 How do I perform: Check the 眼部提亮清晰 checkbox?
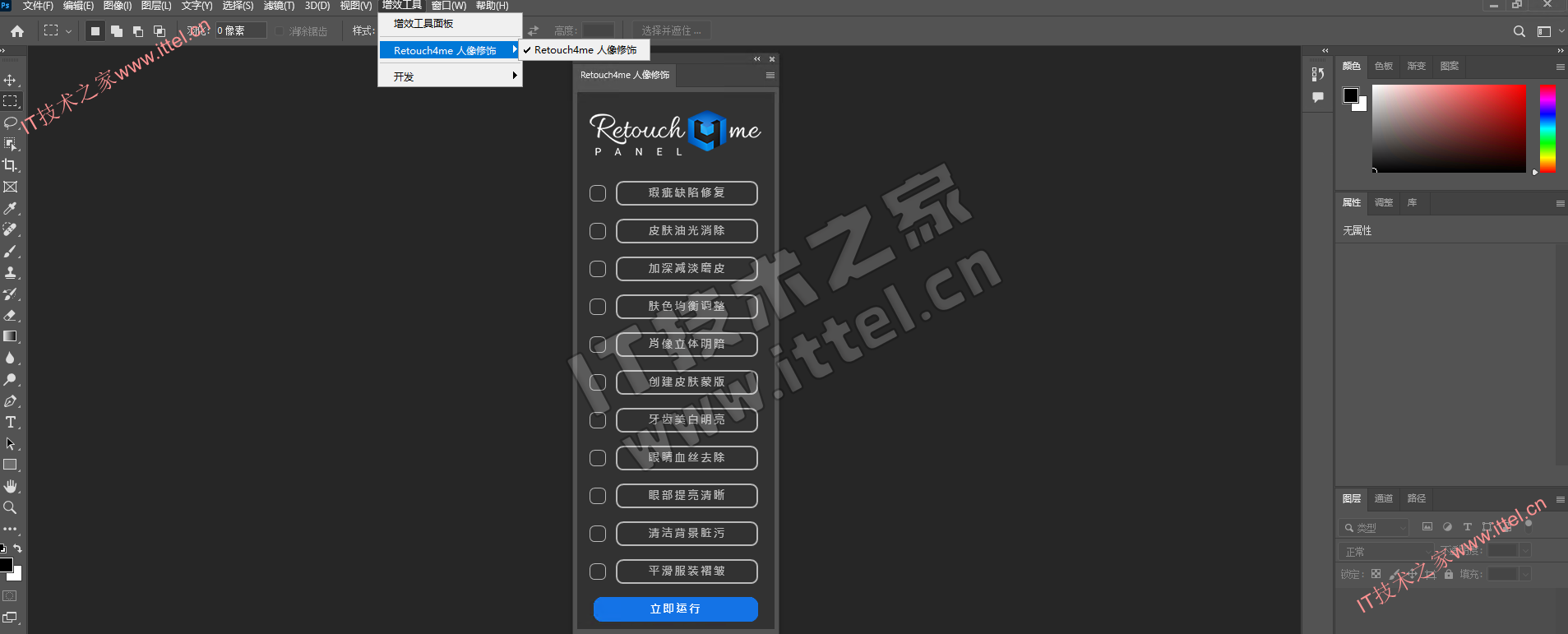coord(598,496)
